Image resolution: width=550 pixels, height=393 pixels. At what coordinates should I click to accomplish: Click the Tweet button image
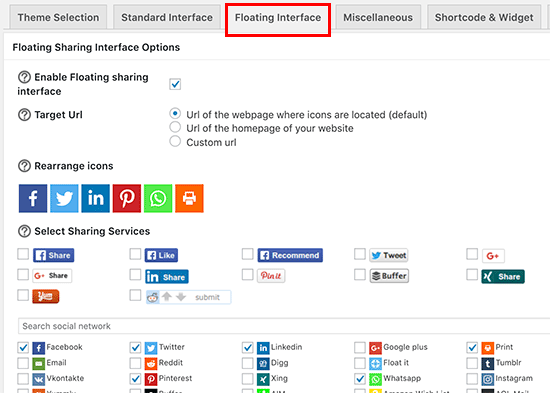(389, 255)
